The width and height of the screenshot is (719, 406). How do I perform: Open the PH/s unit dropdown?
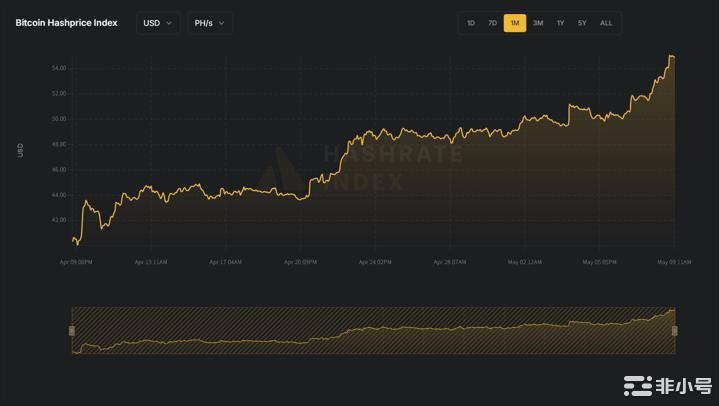point(210,23)
